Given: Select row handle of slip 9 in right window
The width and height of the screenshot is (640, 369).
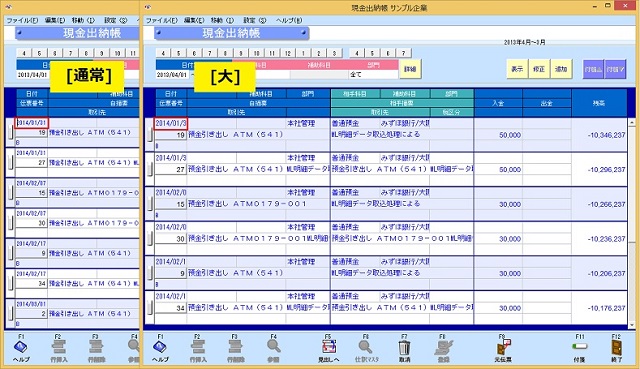Looking at the screenshot, I should (x=150, y=273).
